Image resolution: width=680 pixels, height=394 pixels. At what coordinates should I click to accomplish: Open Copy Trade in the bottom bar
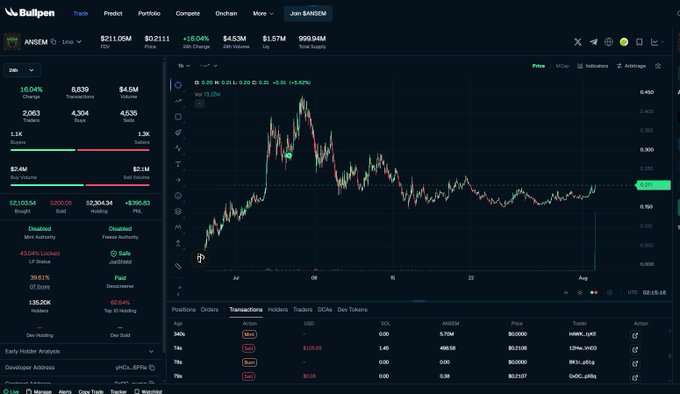point(91,391)
